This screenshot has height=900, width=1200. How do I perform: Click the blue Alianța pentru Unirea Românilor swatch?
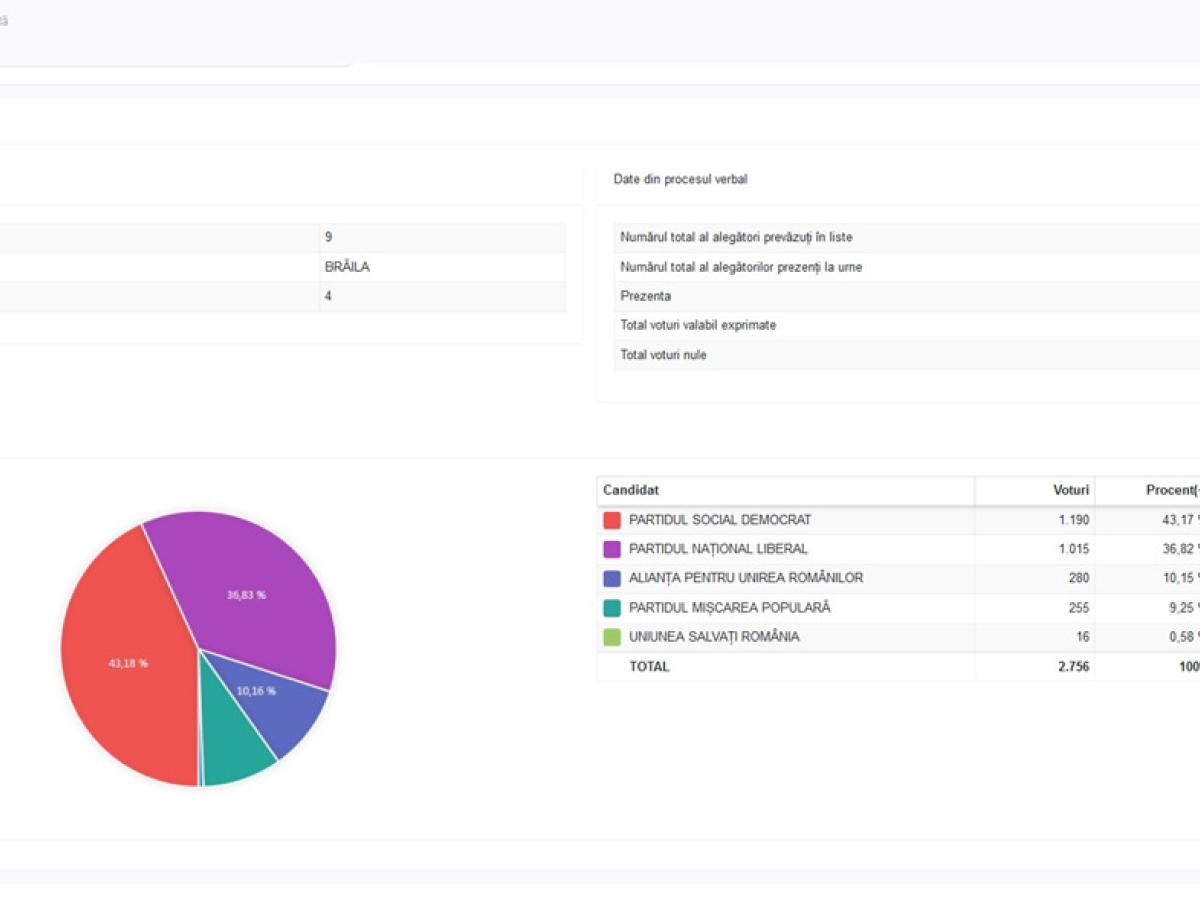click(612, 578)
